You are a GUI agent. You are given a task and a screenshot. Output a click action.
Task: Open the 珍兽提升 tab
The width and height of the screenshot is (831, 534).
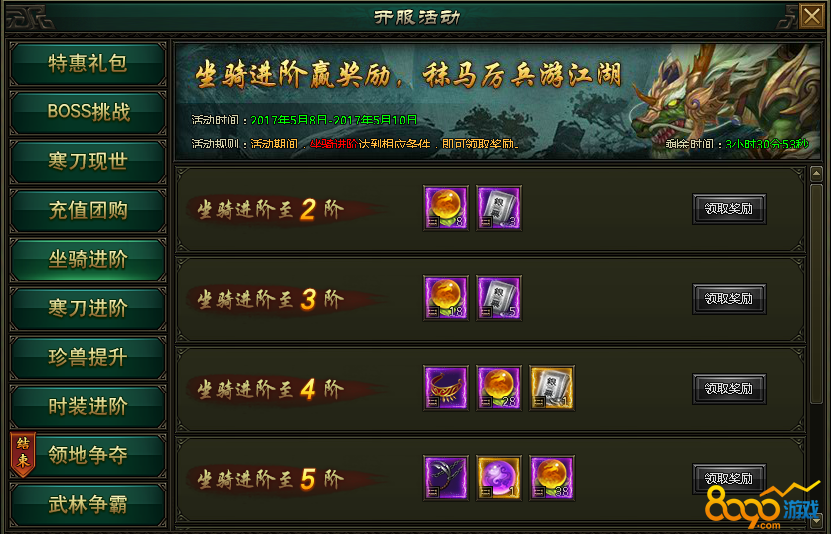click(88, 358)
